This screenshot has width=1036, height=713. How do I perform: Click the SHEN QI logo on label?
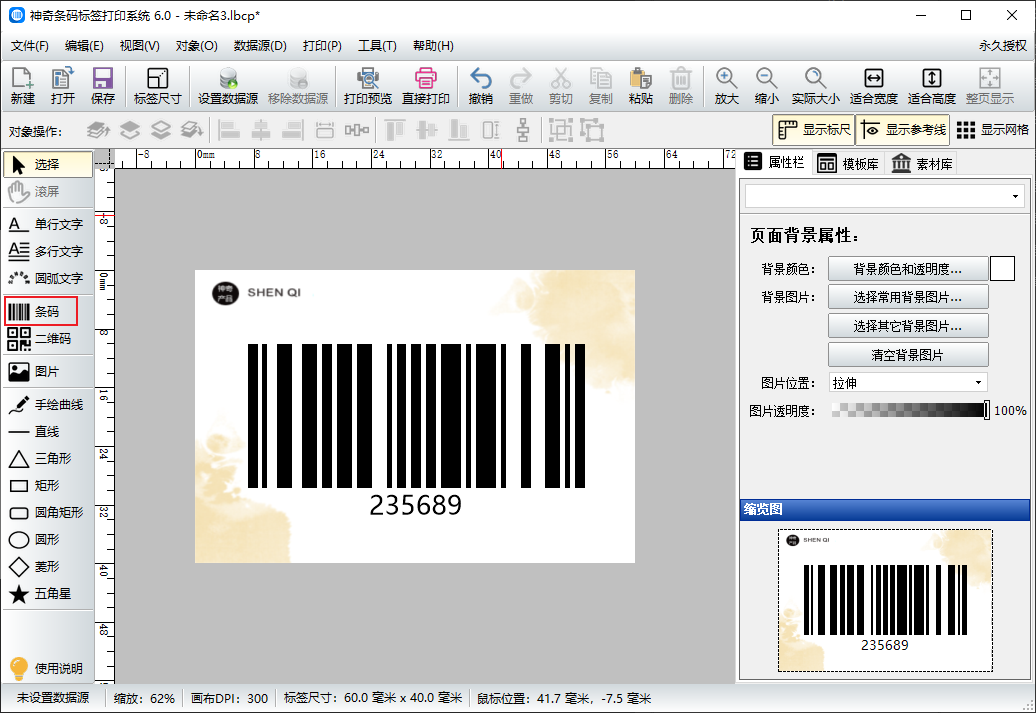256,293
